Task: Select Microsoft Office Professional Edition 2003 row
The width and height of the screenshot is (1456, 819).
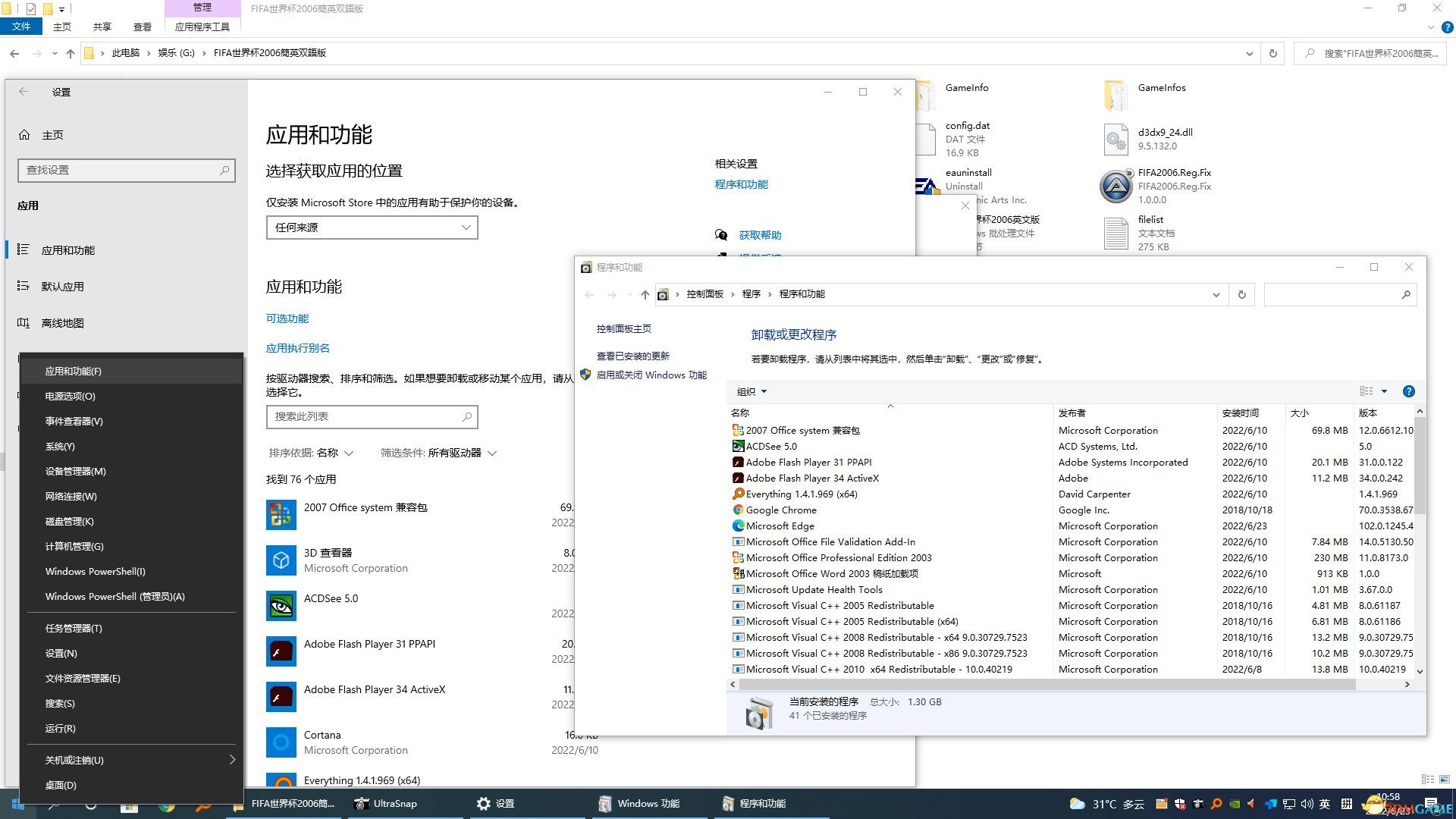Action: tap(1072, 557)
